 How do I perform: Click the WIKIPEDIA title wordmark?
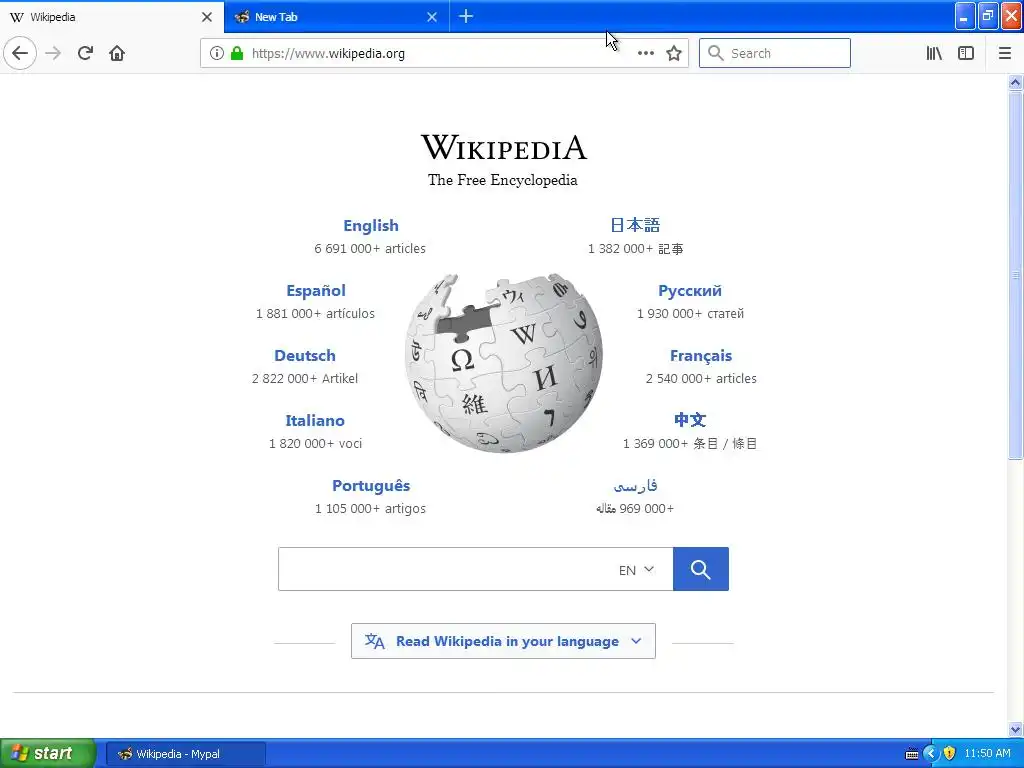click(x=504, y=147)
